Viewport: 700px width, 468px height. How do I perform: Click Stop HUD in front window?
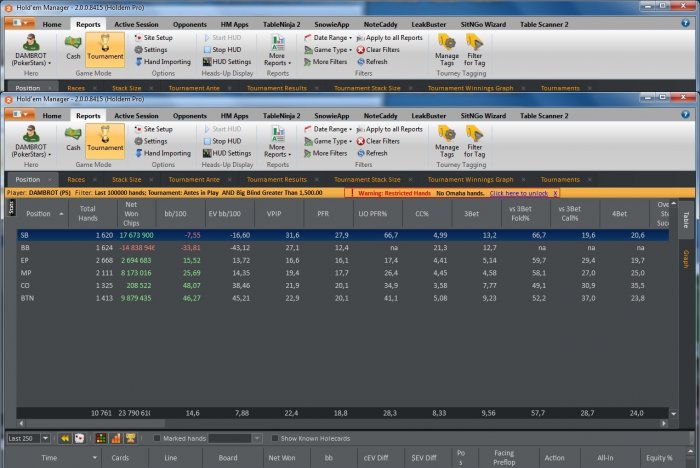(222, 141)
